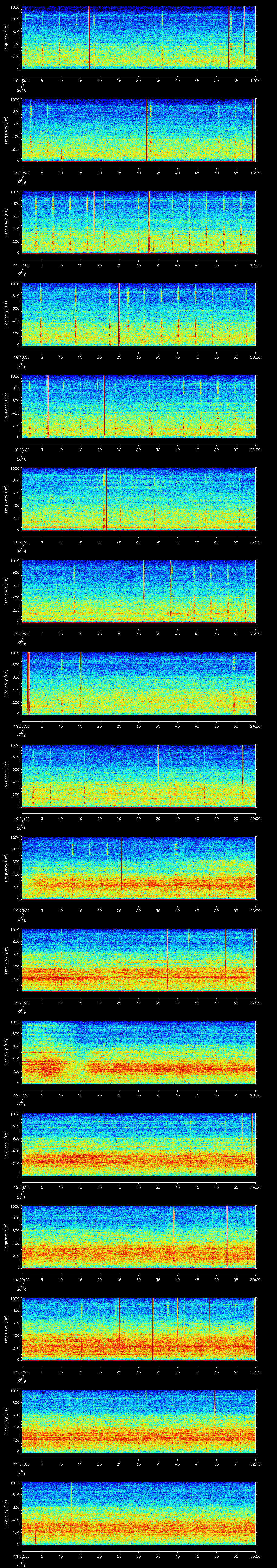Click the 19:25:00 start time label
Image resolution: width=277 pixels, height=1568 pixels.
click(21, 910)
